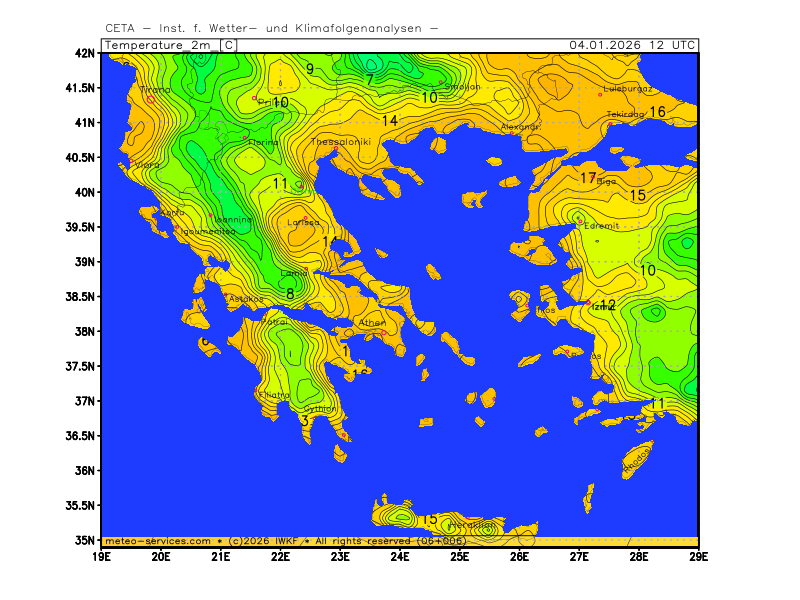This screenshot has height=600, width=800.
Task: Click the Heraklion label on Crete
Action: (472, 524)
